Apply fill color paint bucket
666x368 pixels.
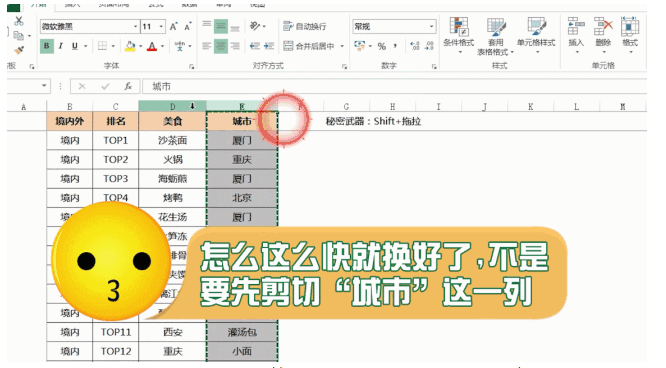click(x=130, y=46)
